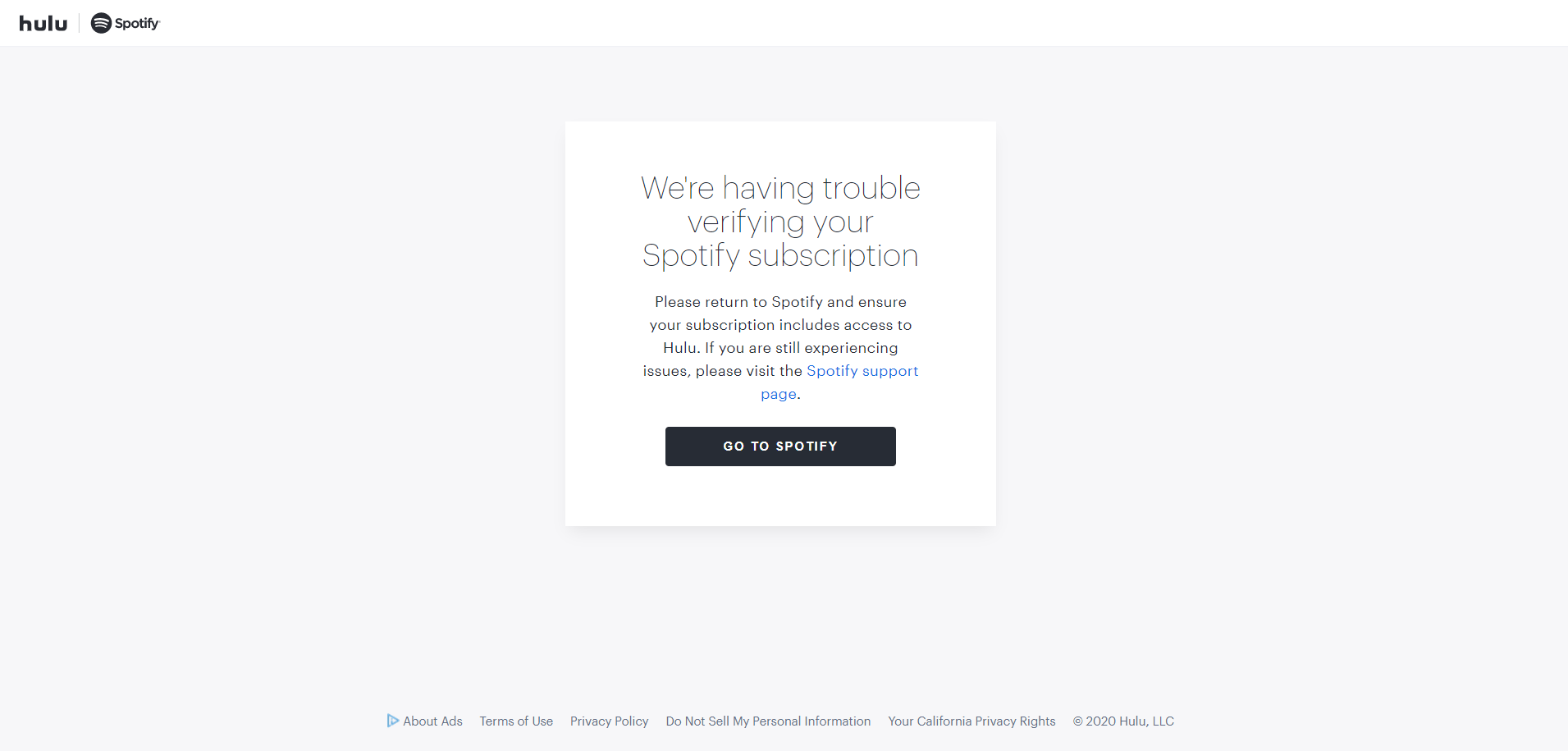Open Your California Privacy Rights link

click(971, 721)
